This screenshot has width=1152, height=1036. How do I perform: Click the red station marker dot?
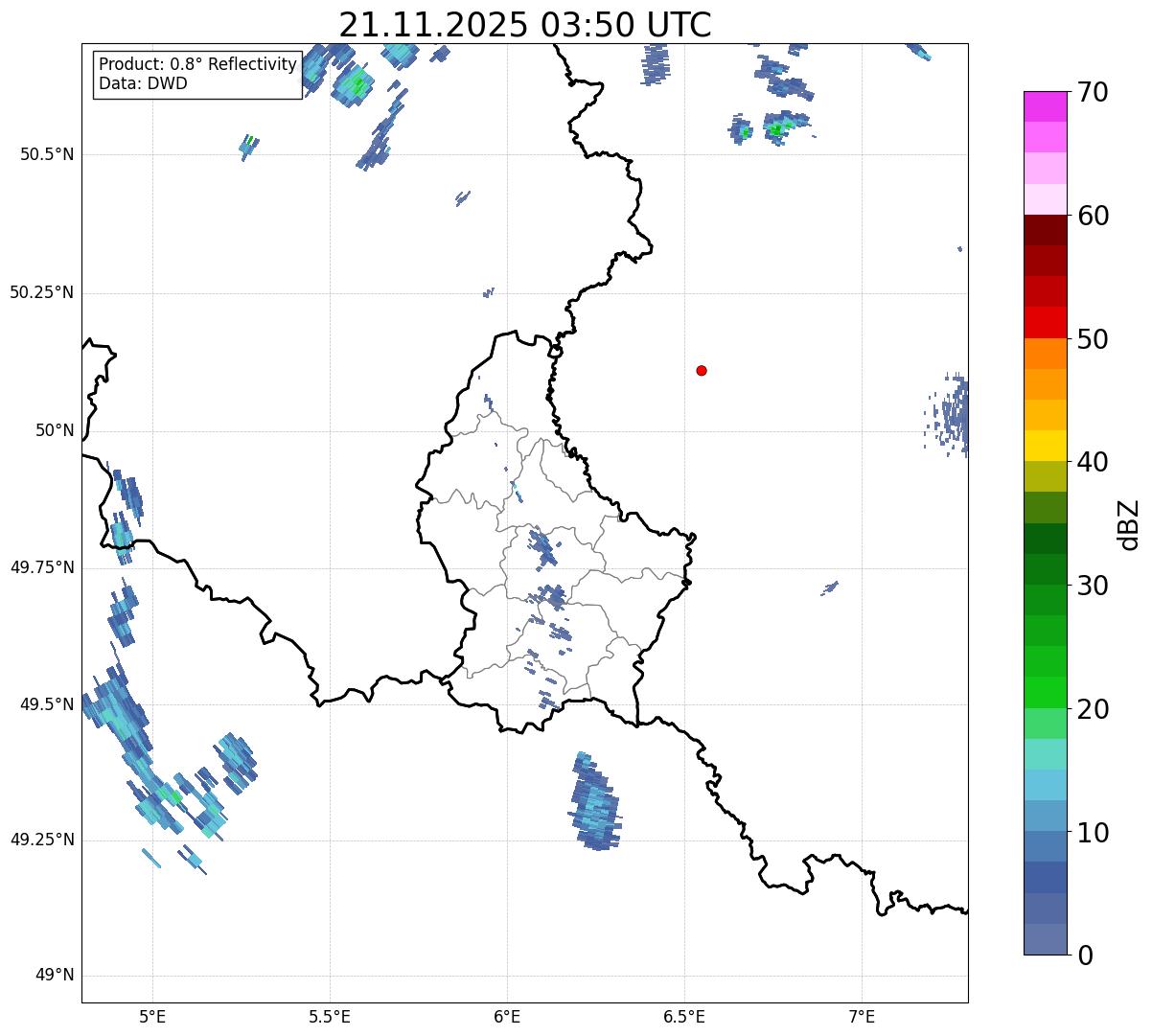(702, 370)
